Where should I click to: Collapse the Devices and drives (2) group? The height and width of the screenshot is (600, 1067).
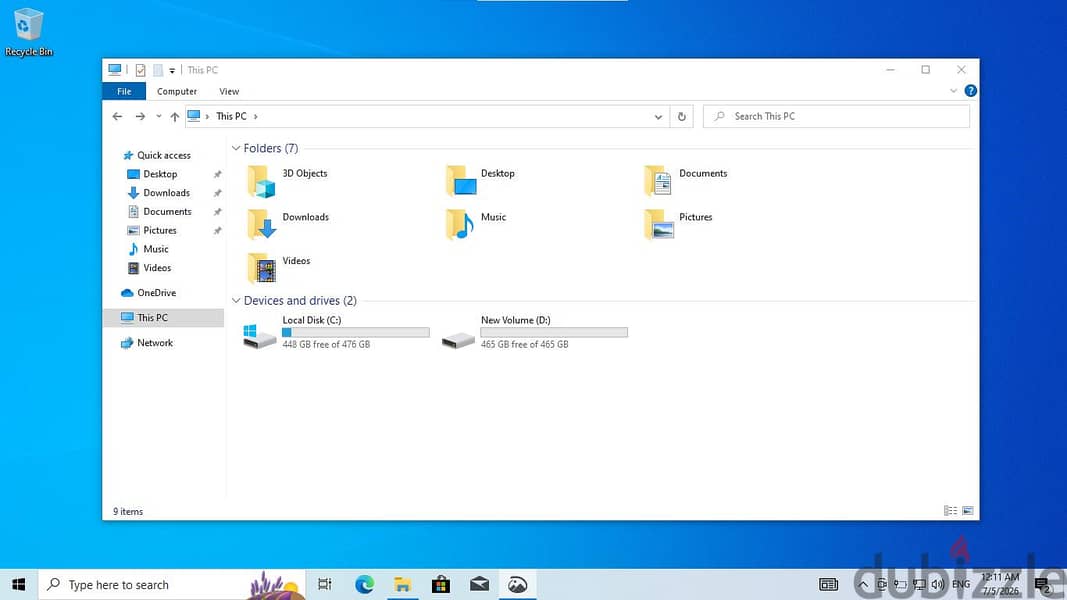click(x=235, y=301)
